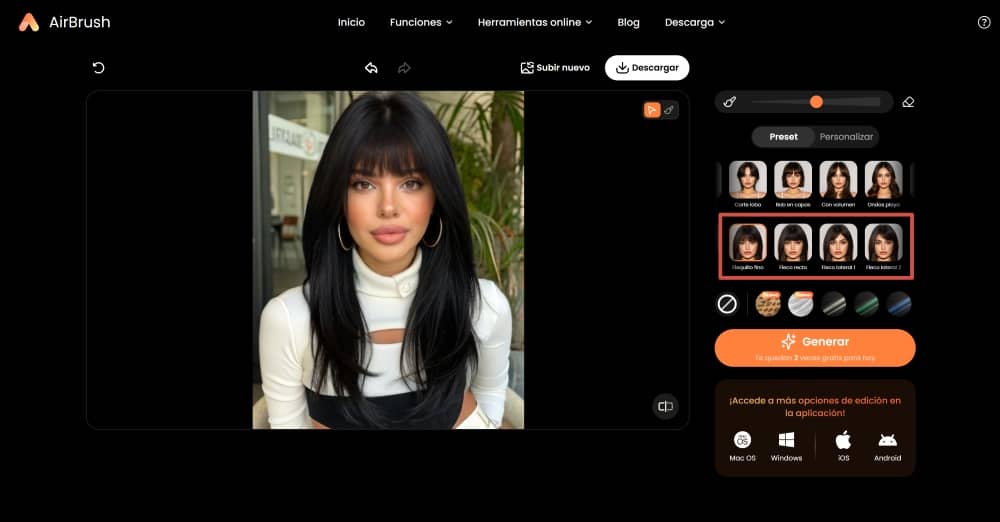Click the reset icon above the canvas

tap(98, 68)
